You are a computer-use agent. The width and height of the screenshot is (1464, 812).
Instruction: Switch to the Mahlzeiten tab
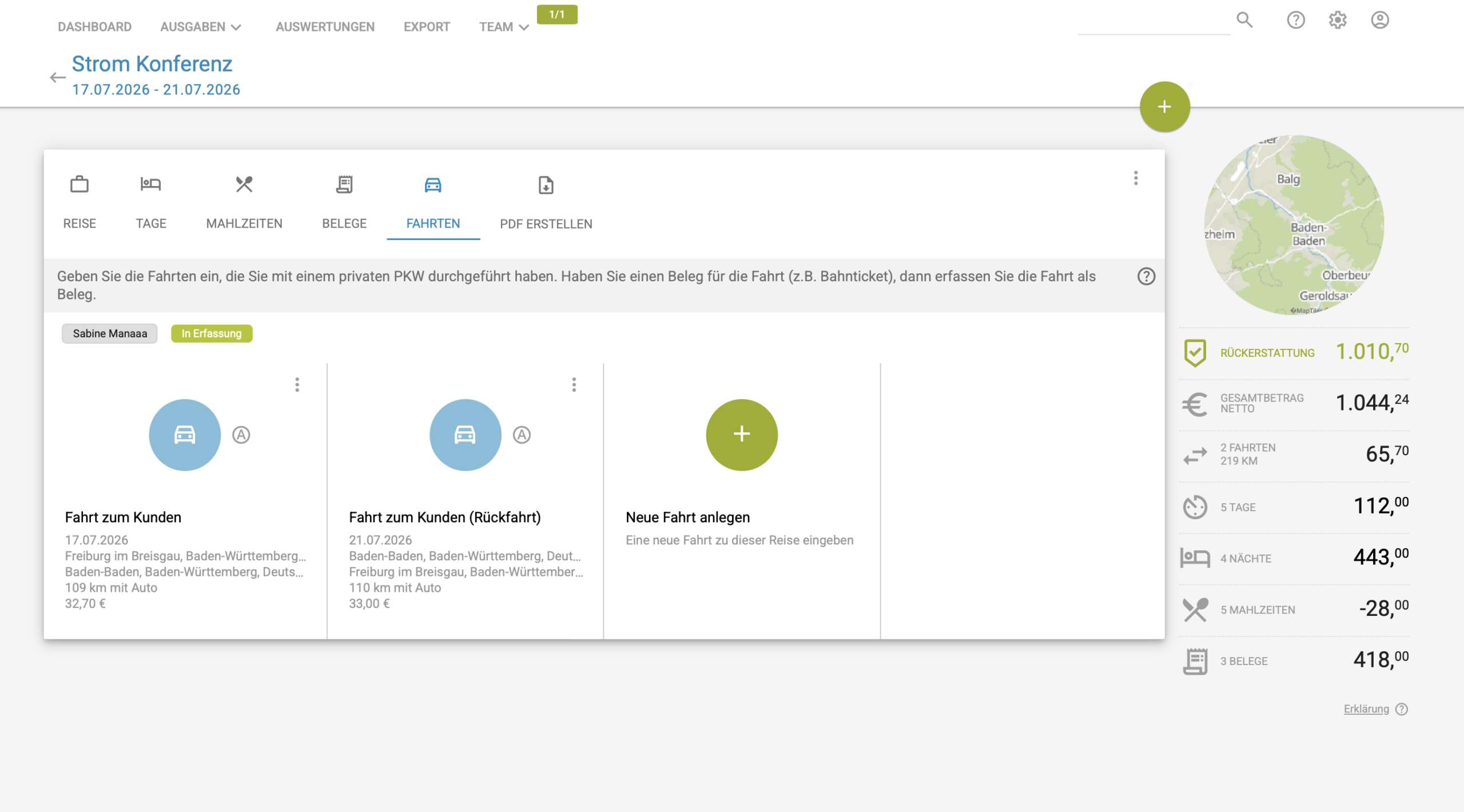[x=244, y=201]
